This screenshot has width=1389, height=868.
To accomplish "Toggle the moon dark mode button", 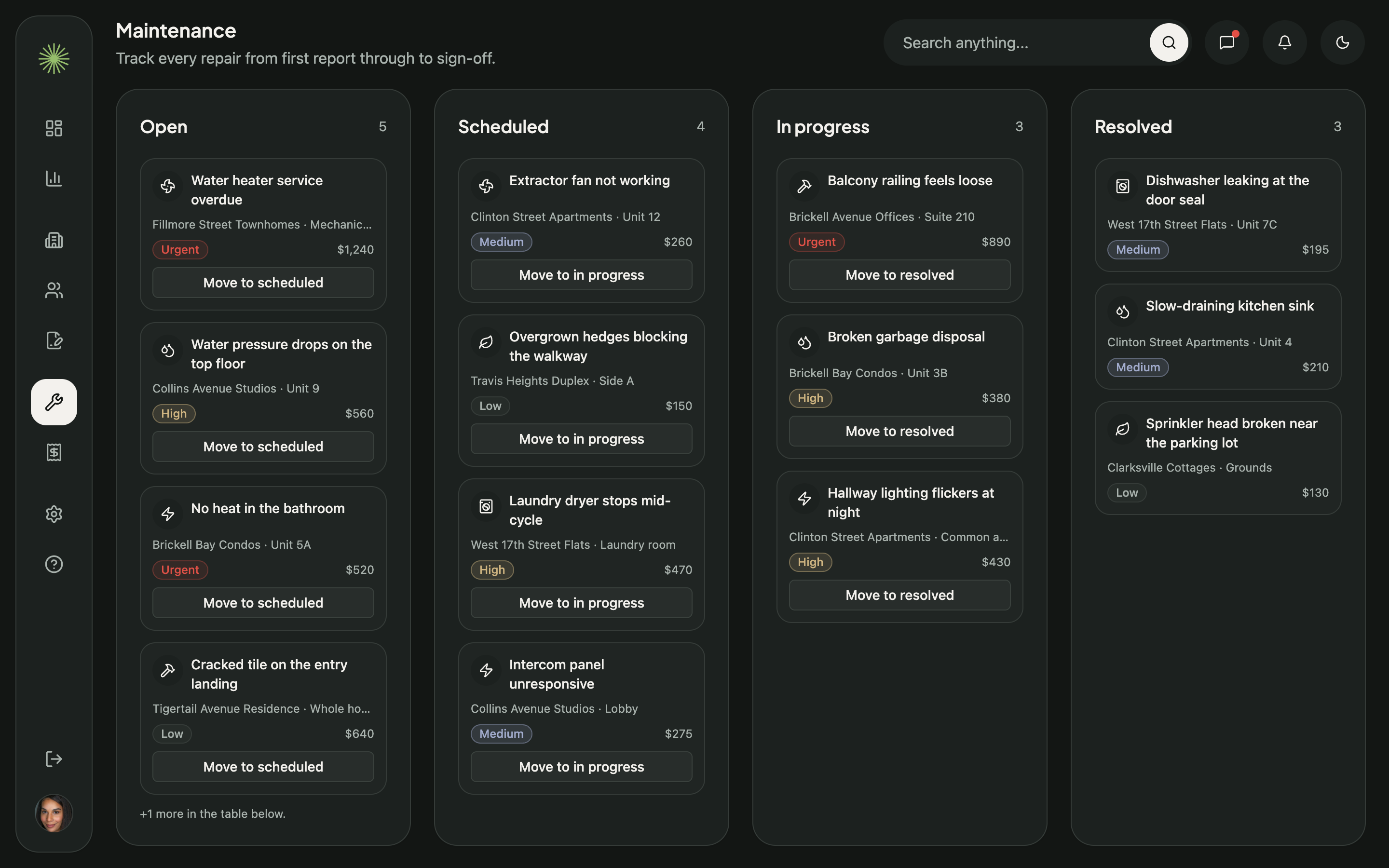I will 1343,42.
